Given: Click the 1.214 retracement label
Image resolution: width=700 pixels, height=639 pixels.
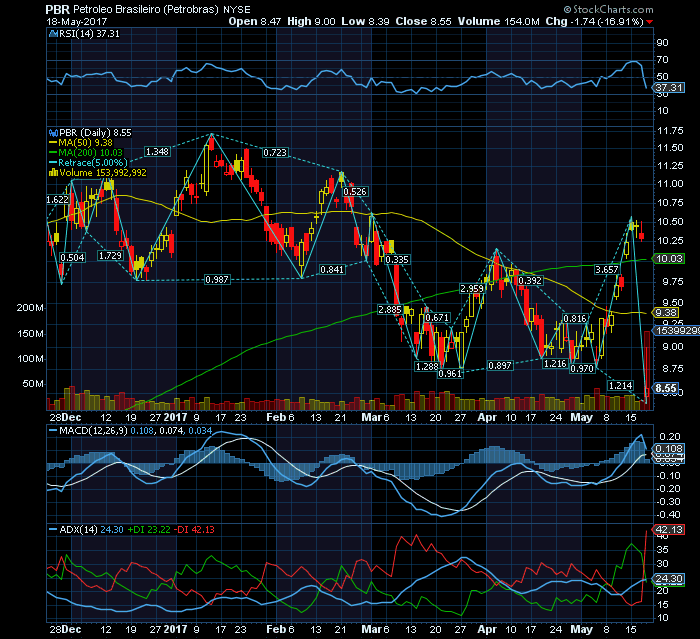Looking at the screenshot, I should [621, 385].
